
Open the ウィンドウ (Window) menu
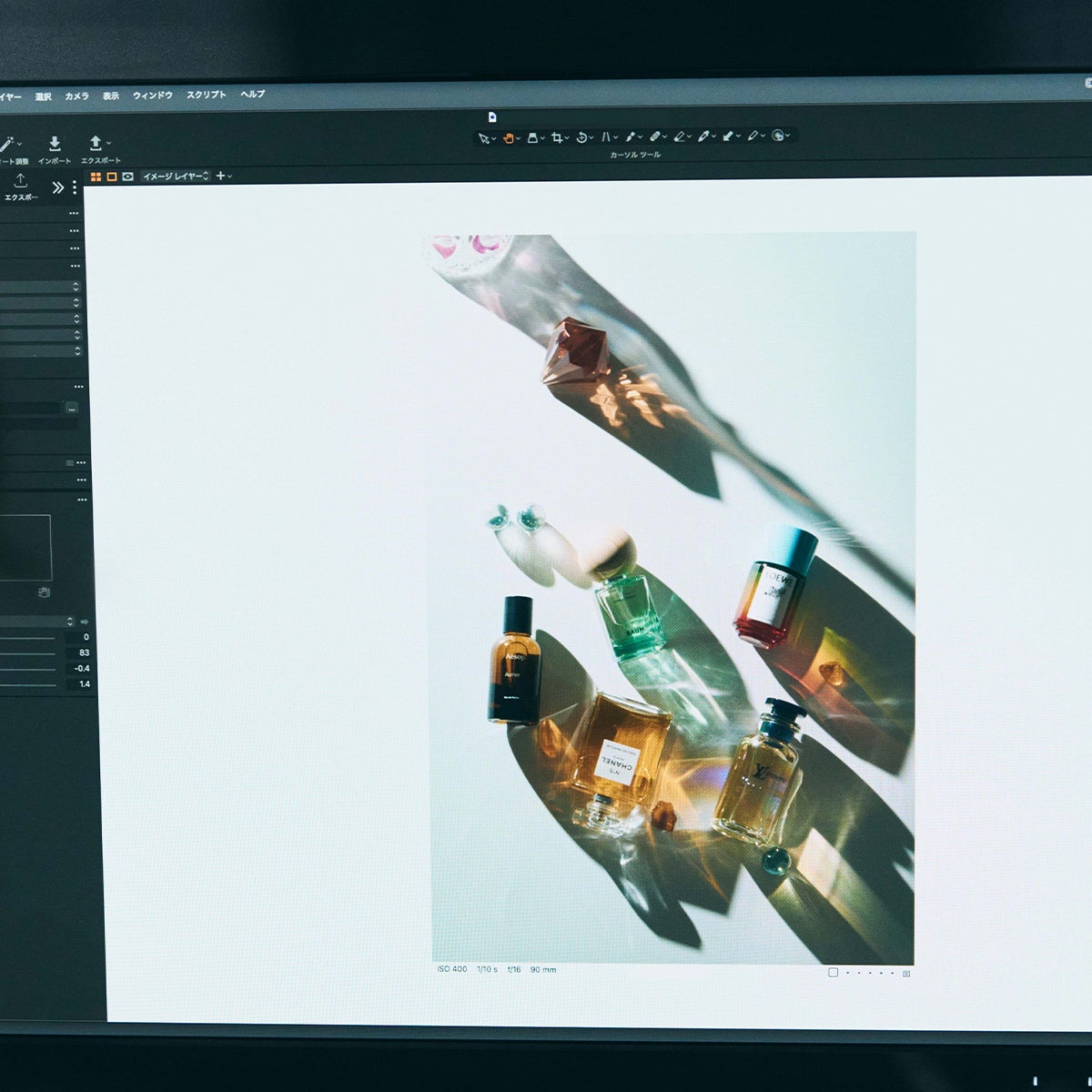click(152, 96)
